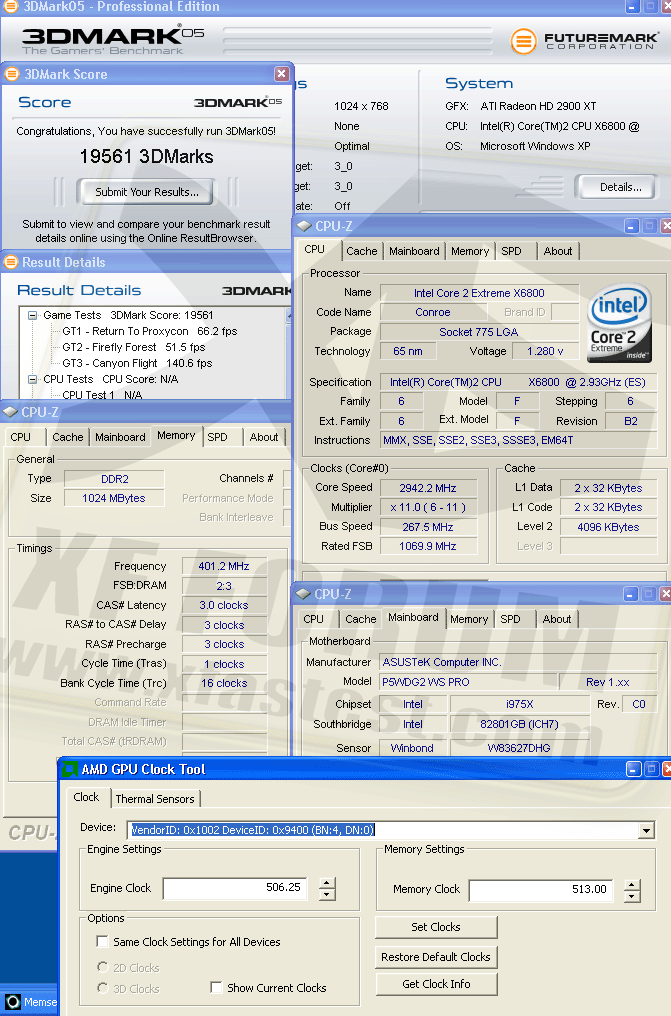This screenshot has height=1016, width=671.
Task: Click the CPU-Z icon in memory window title
Action: click(10, 412)
